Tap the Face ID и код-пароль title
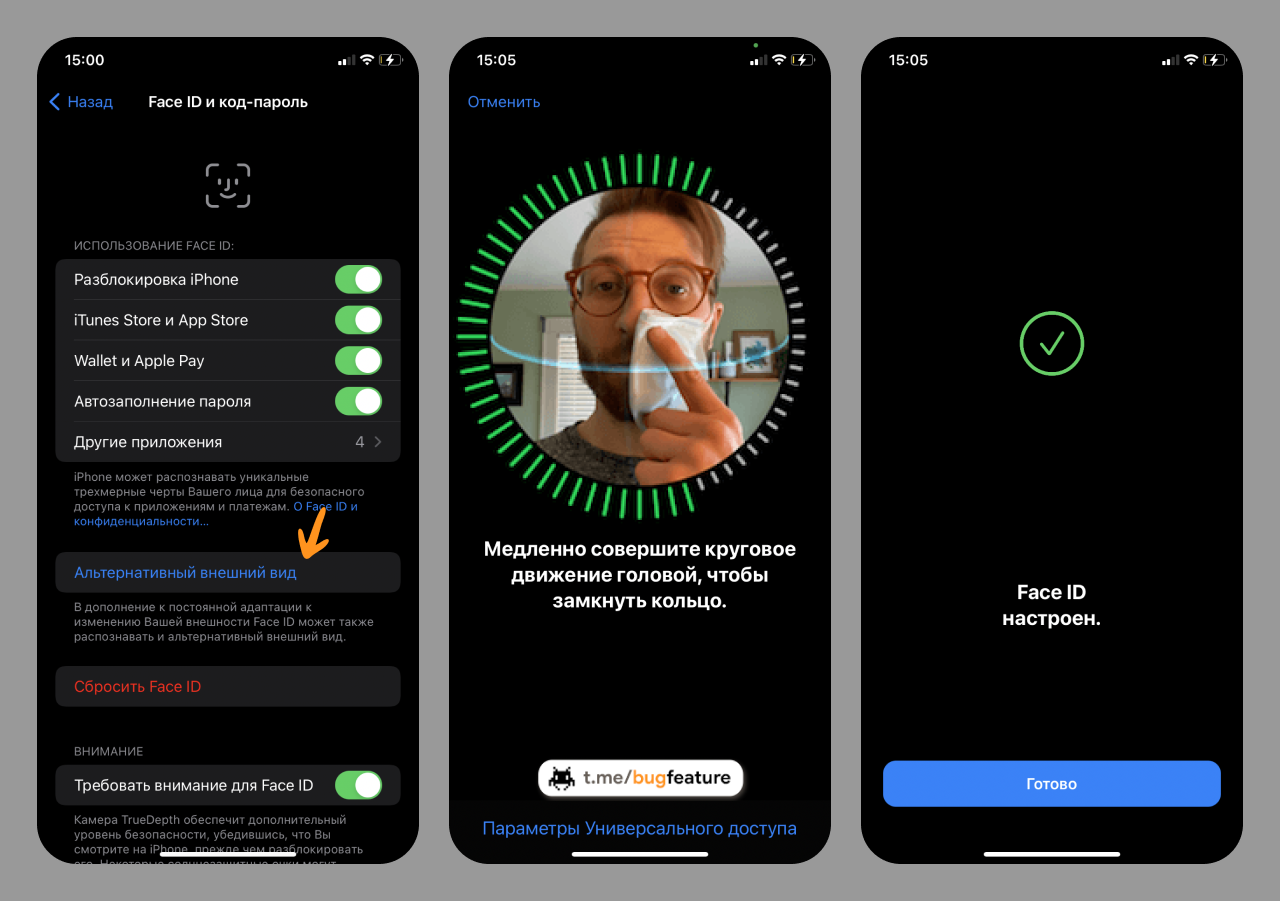This screenshot has width=1280, height=901. (x=228, y=102)
